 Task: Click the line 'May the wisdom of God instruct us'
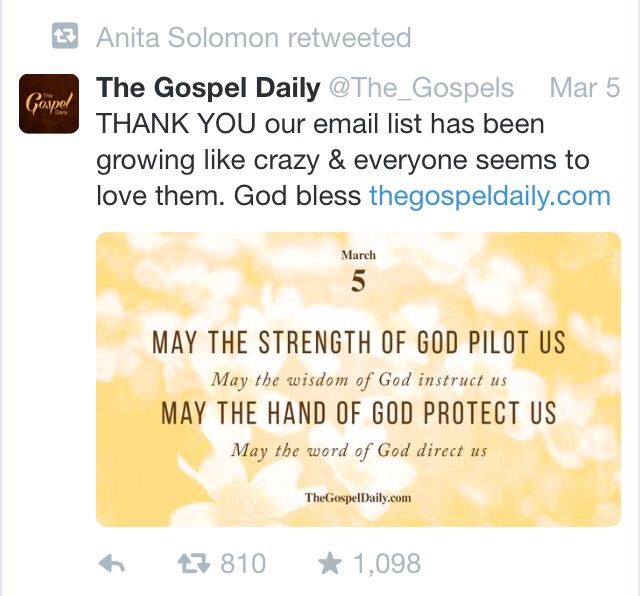click(359, 380)
